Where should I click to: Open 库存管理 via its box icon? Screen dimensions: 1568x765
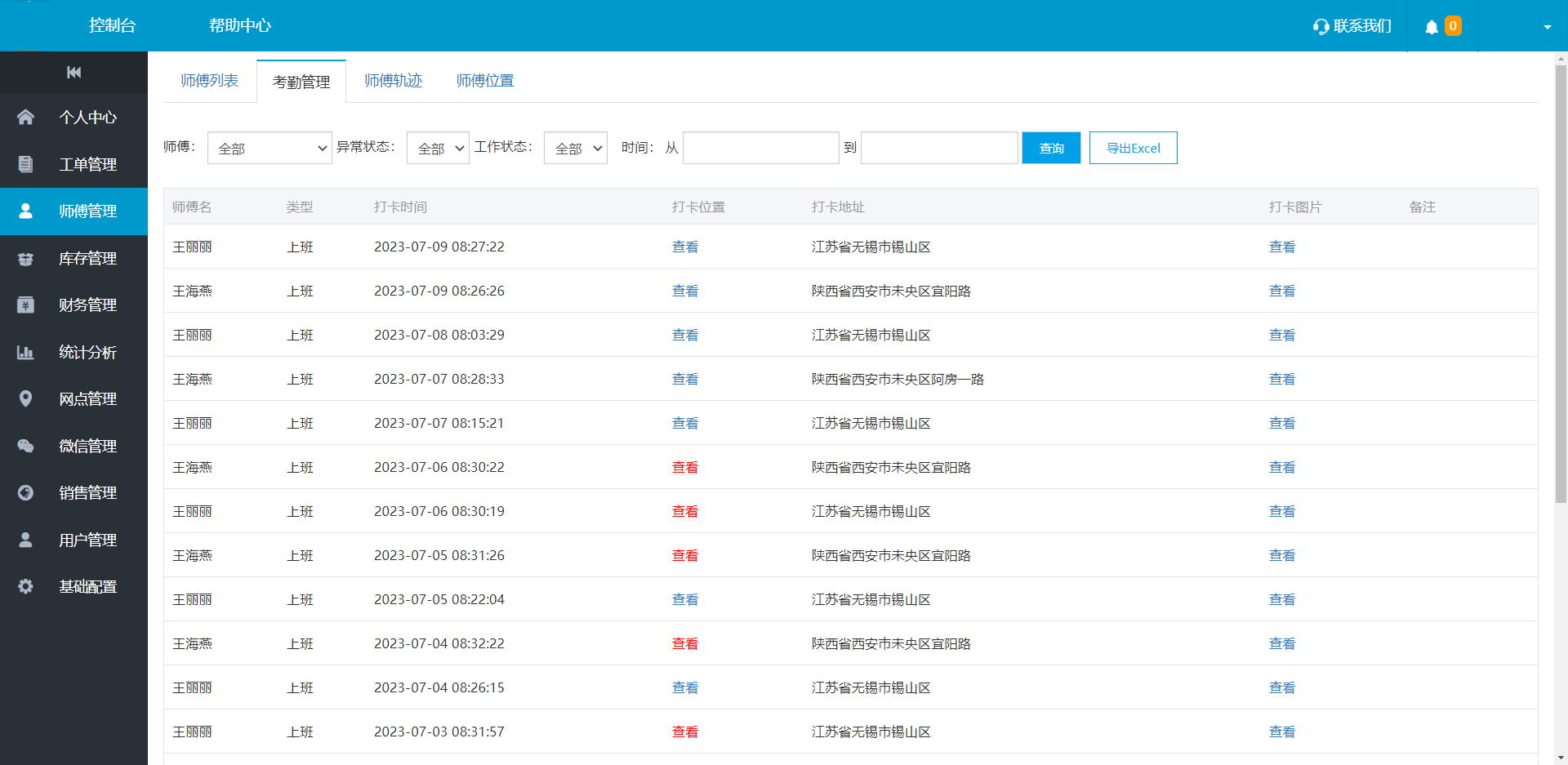[25, 259]
